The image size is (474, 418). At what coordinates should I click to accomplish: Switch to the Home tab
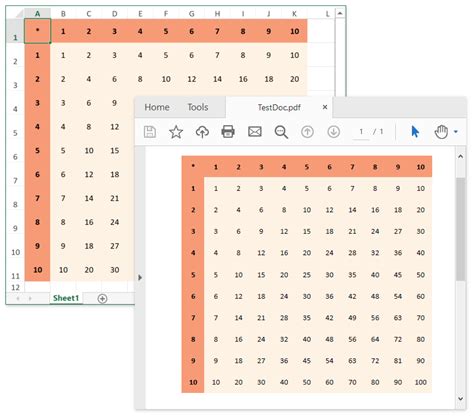point(157,107)
